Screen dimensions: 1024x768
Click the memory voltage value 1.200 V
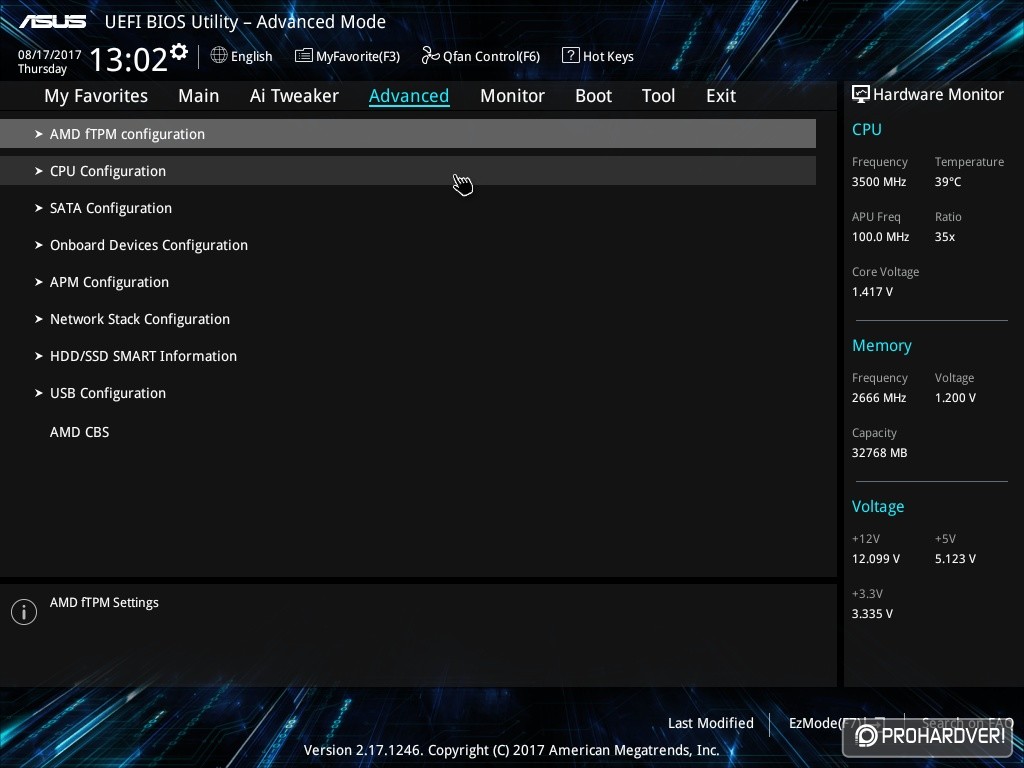click(955, 398)
